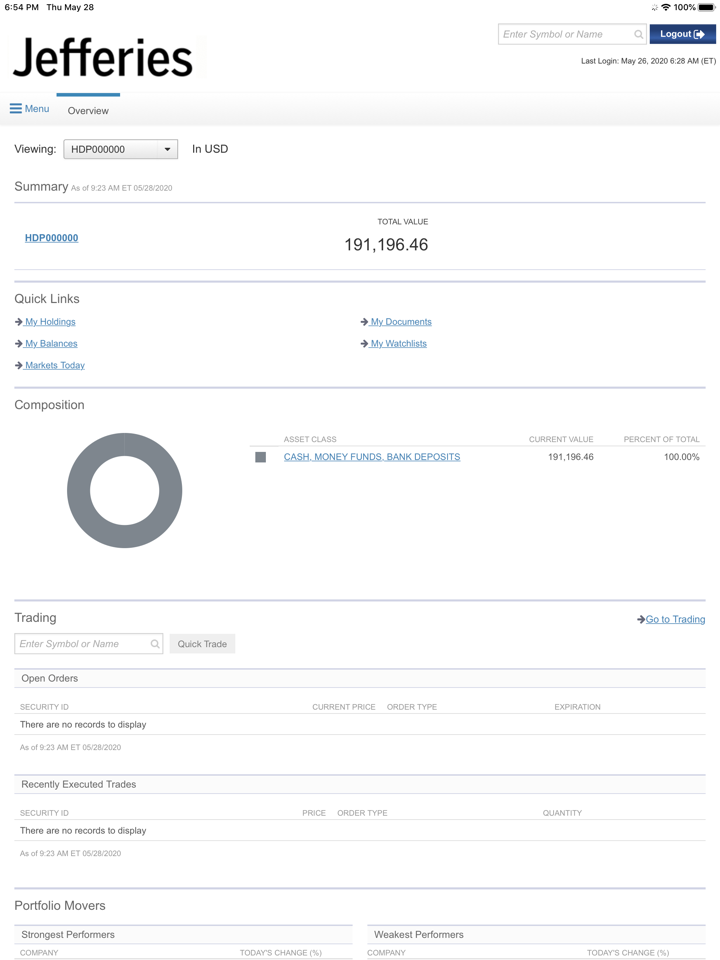
Task: Follow the Go to Trading link
Action: [x=675, y=620]
